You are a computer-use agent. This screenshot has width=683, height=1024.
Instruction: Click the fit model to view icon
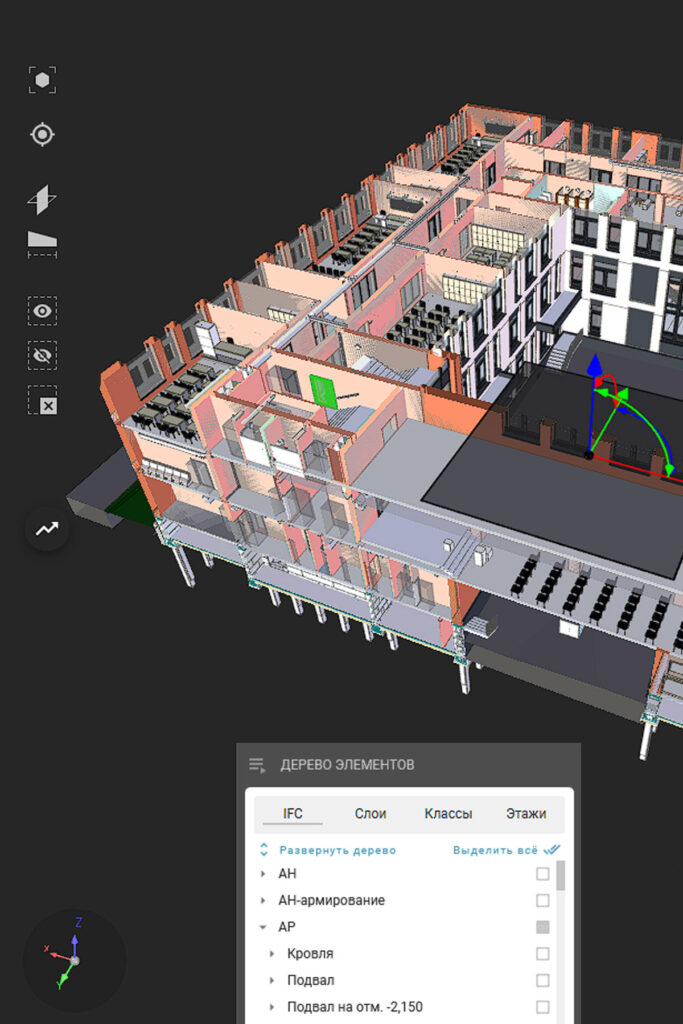click(42, 80)
